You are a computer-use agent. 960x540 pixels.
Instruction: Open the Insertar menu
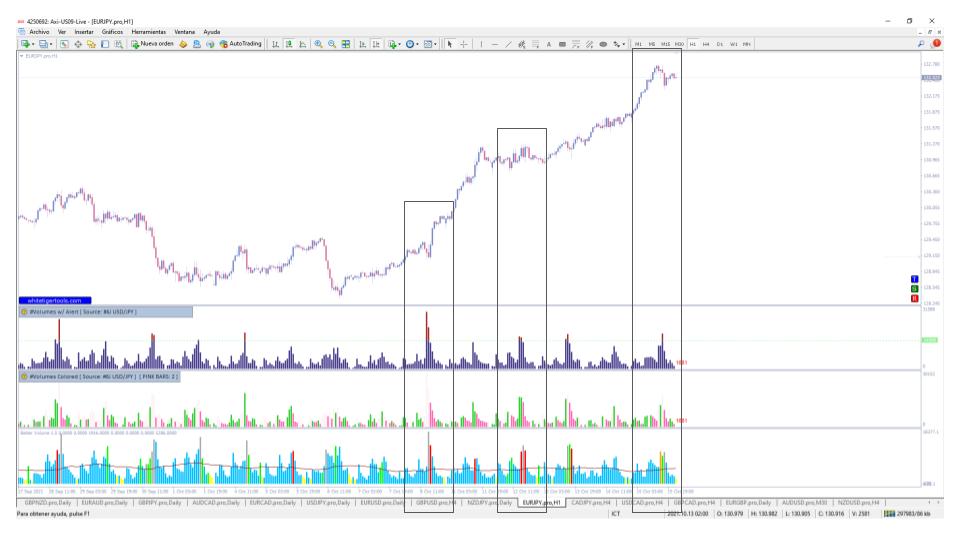(84, 32)
